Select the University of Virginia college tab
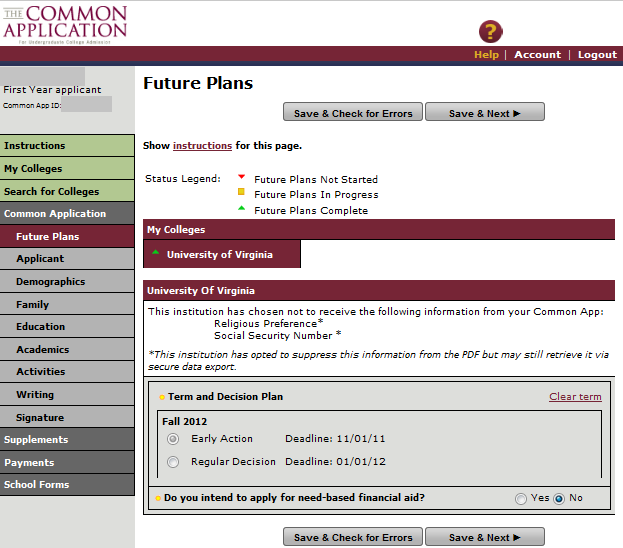This screenshot has height=548, width=623. coord(222,254)
